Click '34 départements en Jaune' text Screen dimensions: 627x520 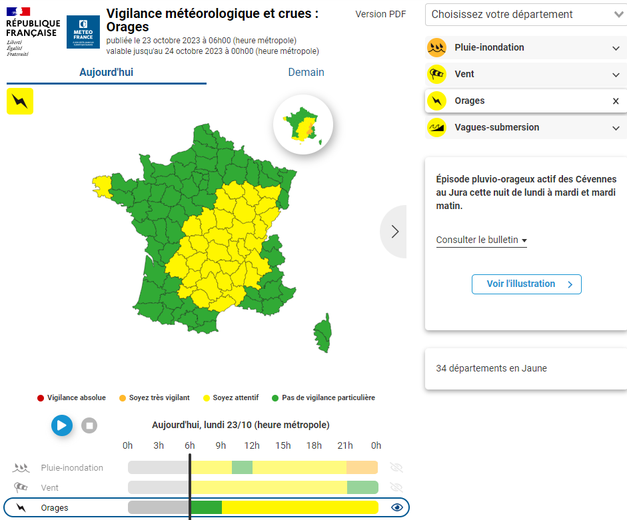[491, 368]
